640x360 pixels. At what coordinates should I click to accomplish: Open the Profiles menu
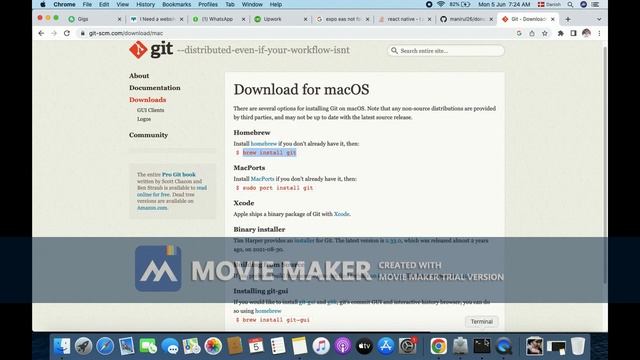(208, 4)
